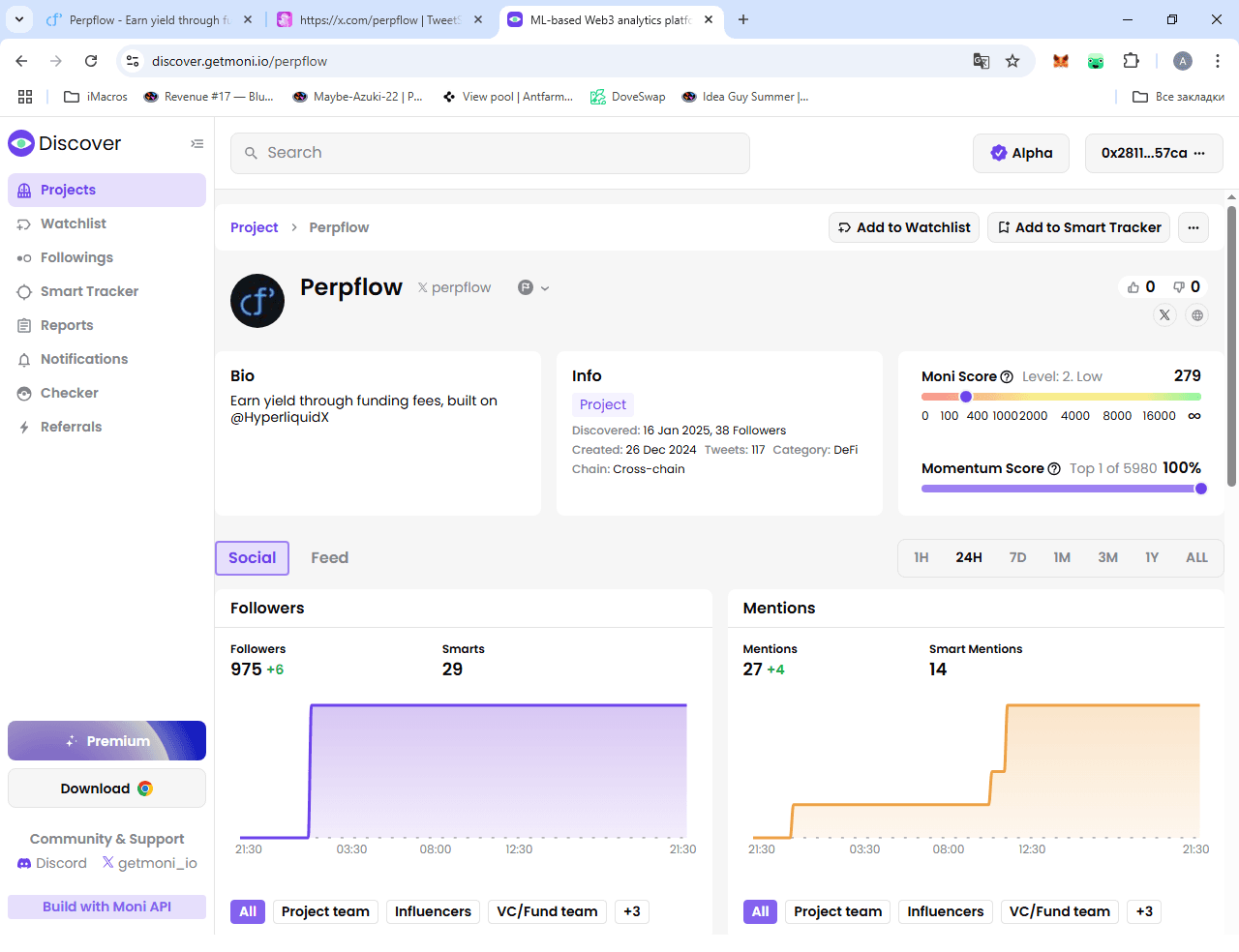Click the Download Chrome extension button

click(106, 788)
